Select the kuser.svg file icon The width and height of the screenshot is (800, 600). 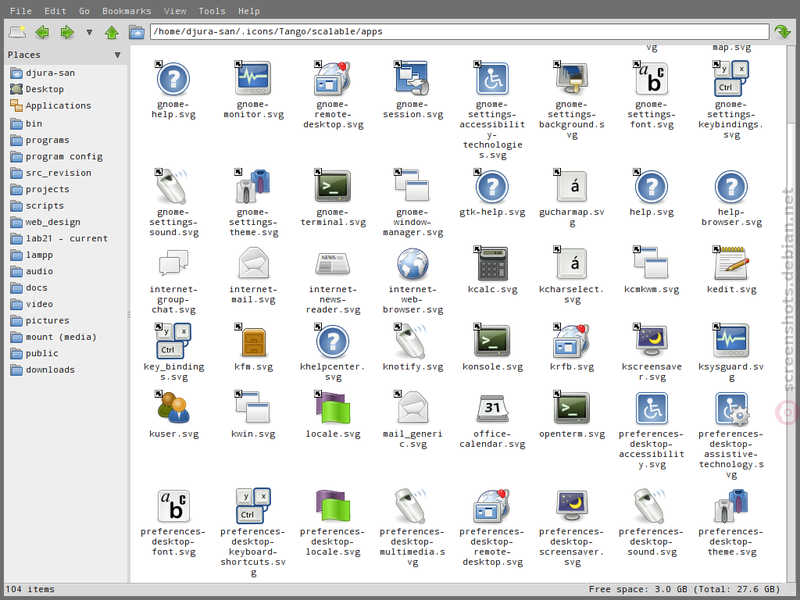coord(173,408)
